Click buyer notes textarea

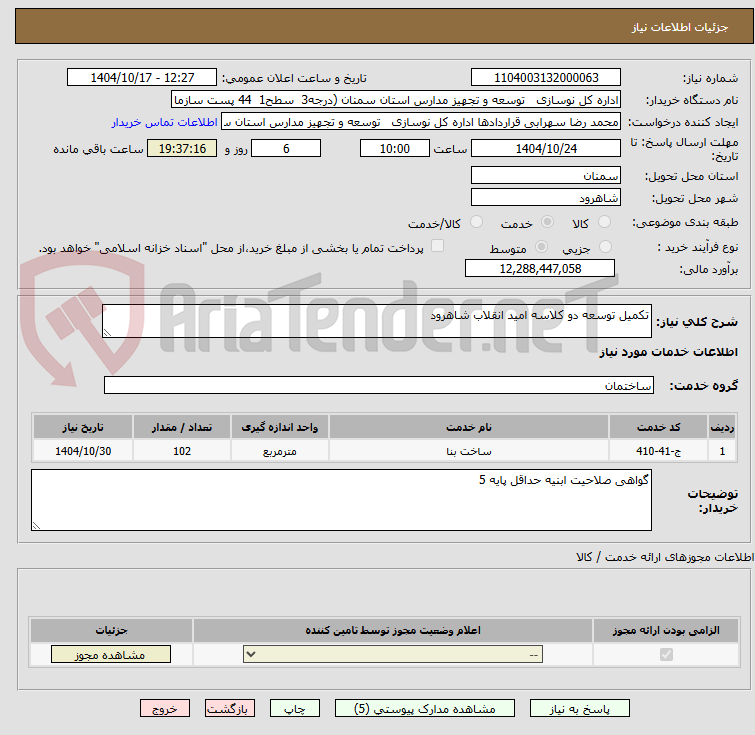[341, 500]
